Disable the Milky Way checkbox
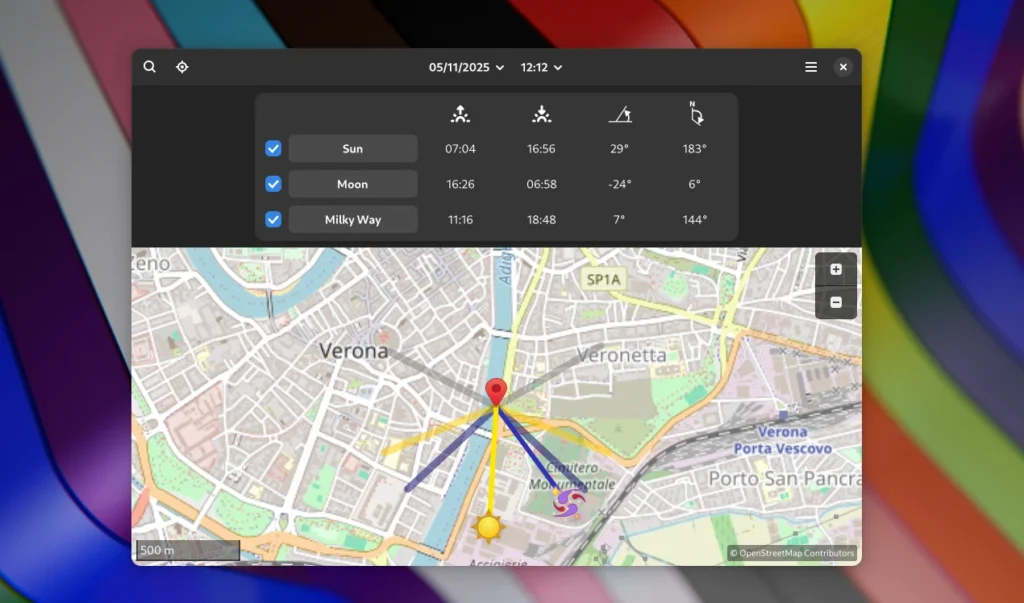 (273, 219)
